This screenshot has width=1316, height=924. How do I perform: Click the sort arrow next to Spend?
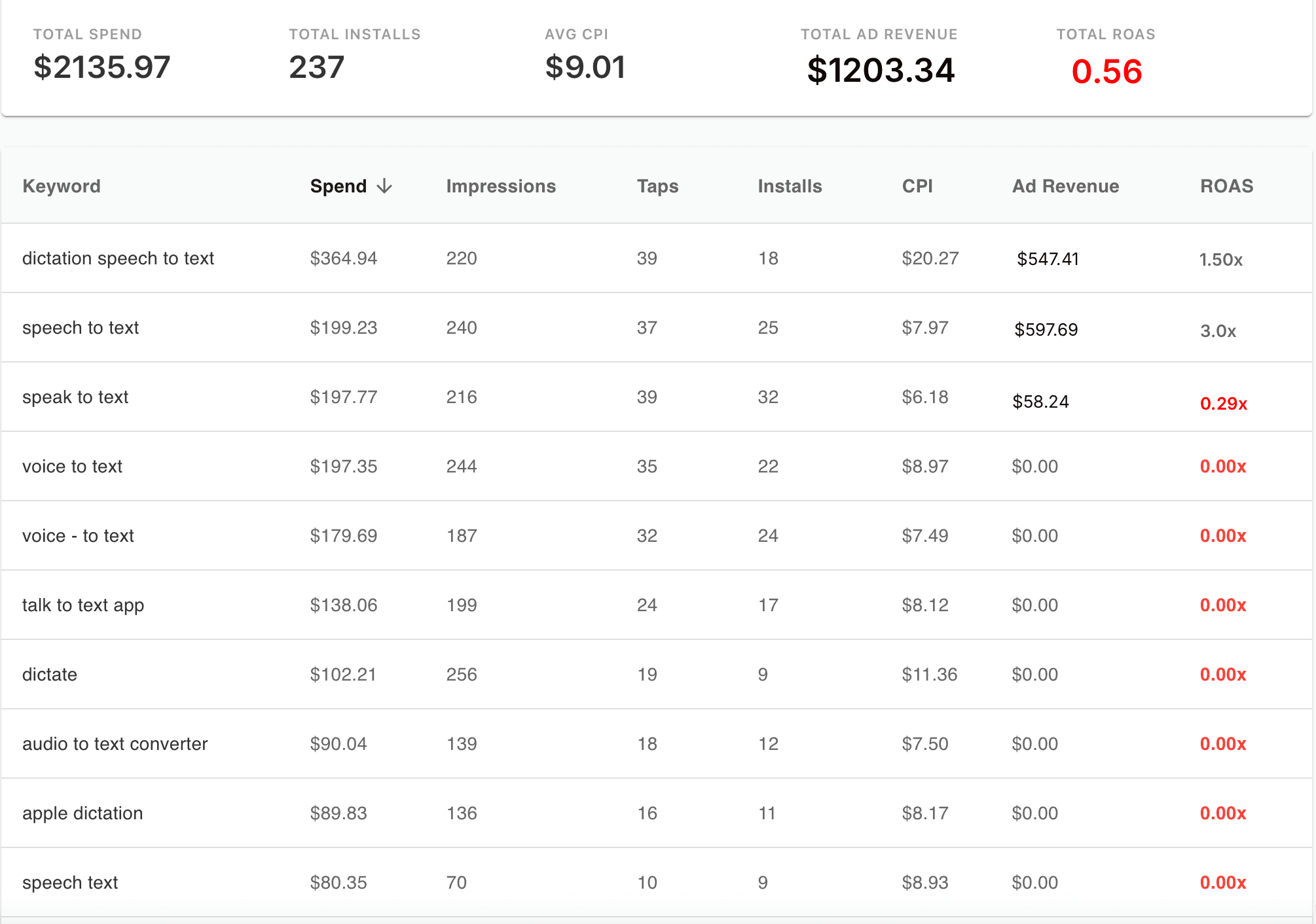click(384, 186)
